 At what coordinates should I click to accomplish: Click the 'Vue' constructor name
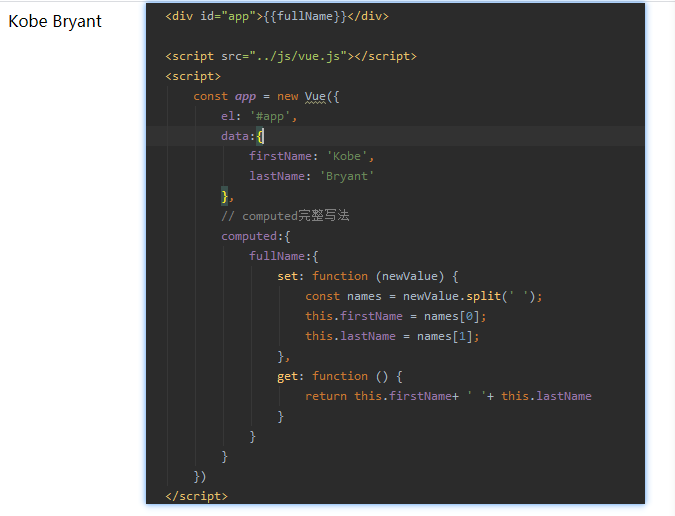[x=315, y=96]
